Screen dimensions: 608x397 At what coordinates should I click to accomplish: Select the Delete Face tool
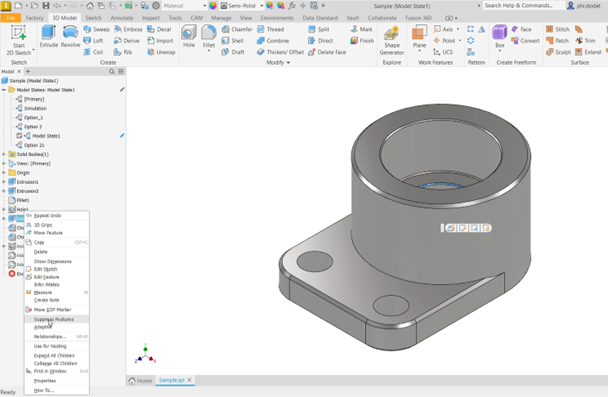(x=327, y=52)
